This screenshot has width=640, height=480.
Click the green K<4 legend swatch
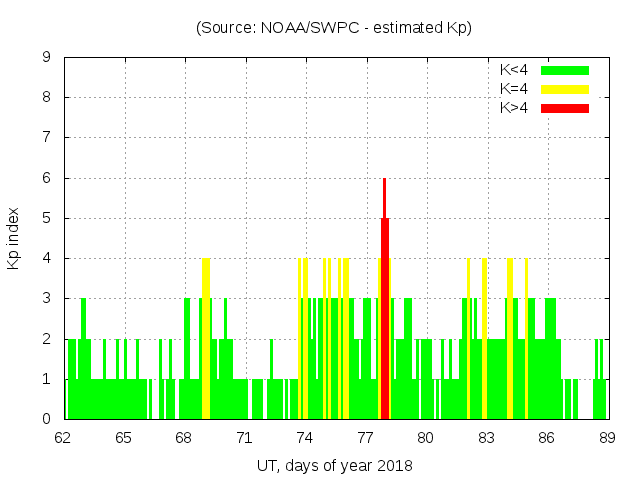[x=565, y=70]
